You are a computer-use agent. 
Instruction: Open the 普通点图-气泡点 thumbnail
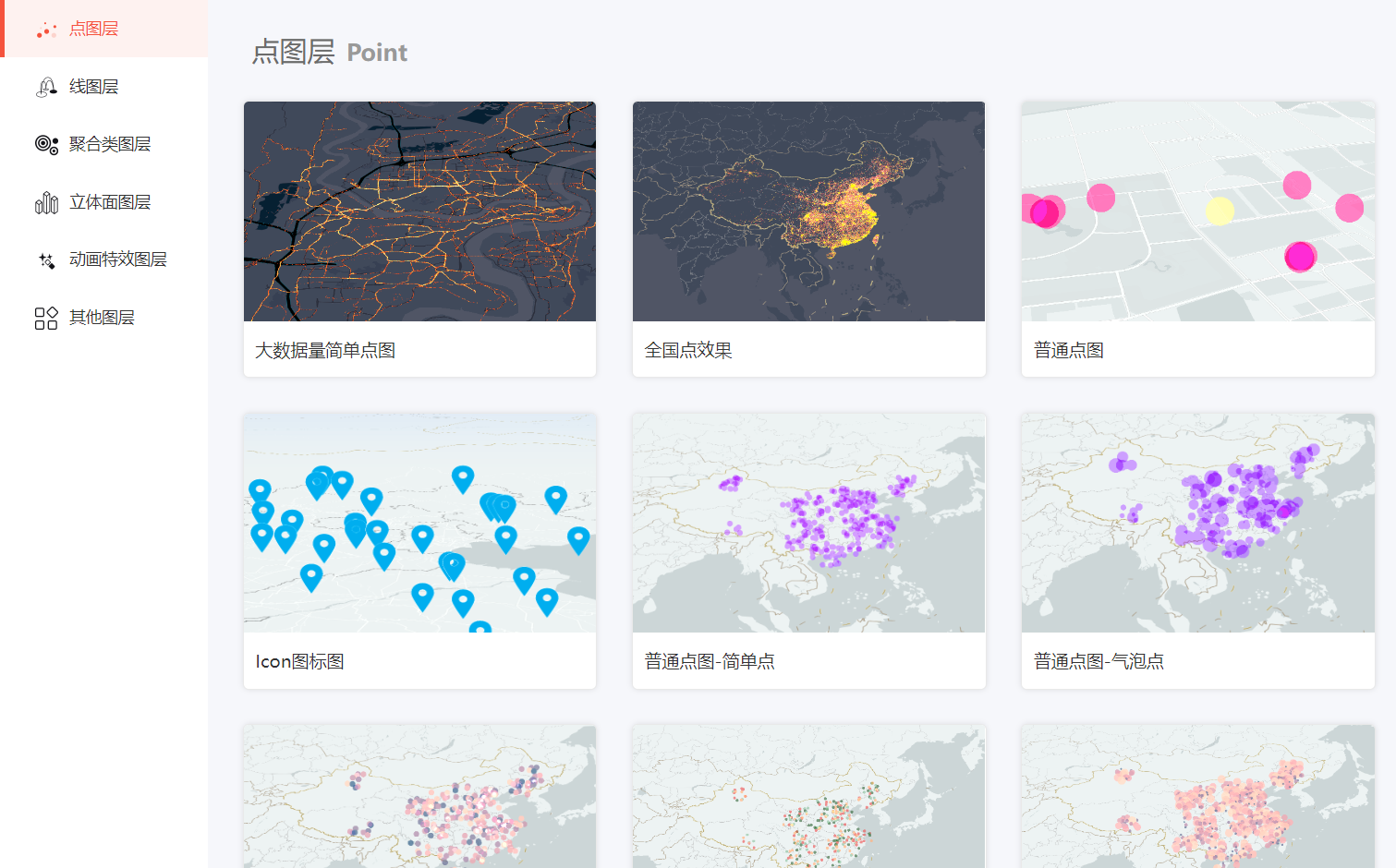point(1198,523)
